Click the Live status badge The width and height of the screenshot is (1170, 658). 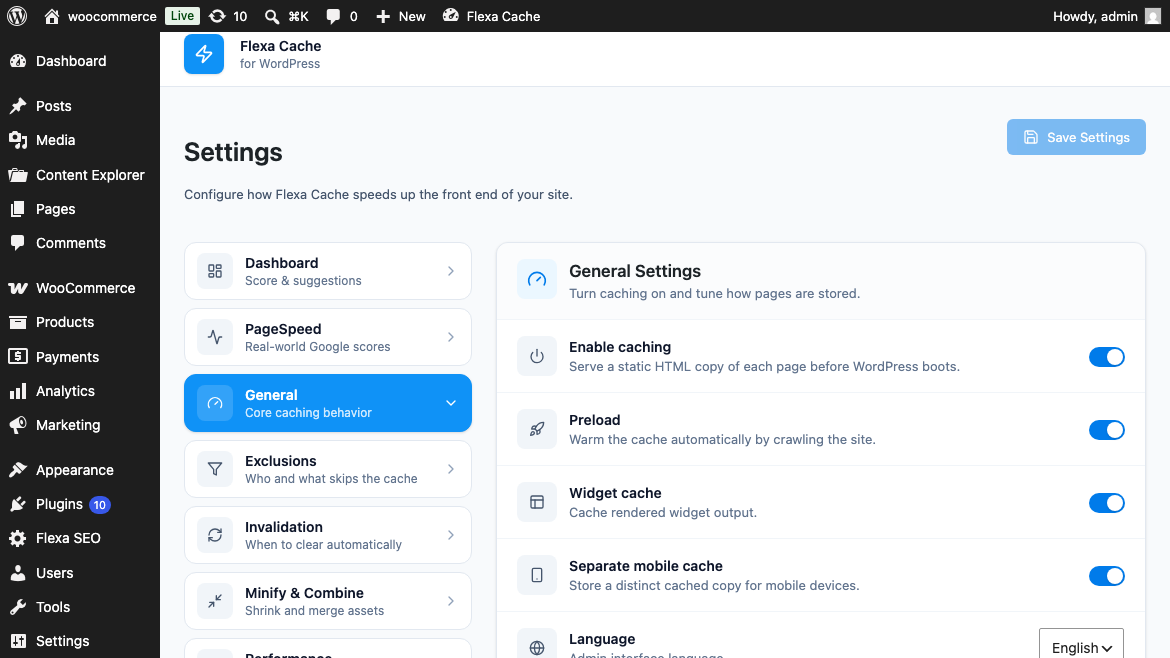182,16
